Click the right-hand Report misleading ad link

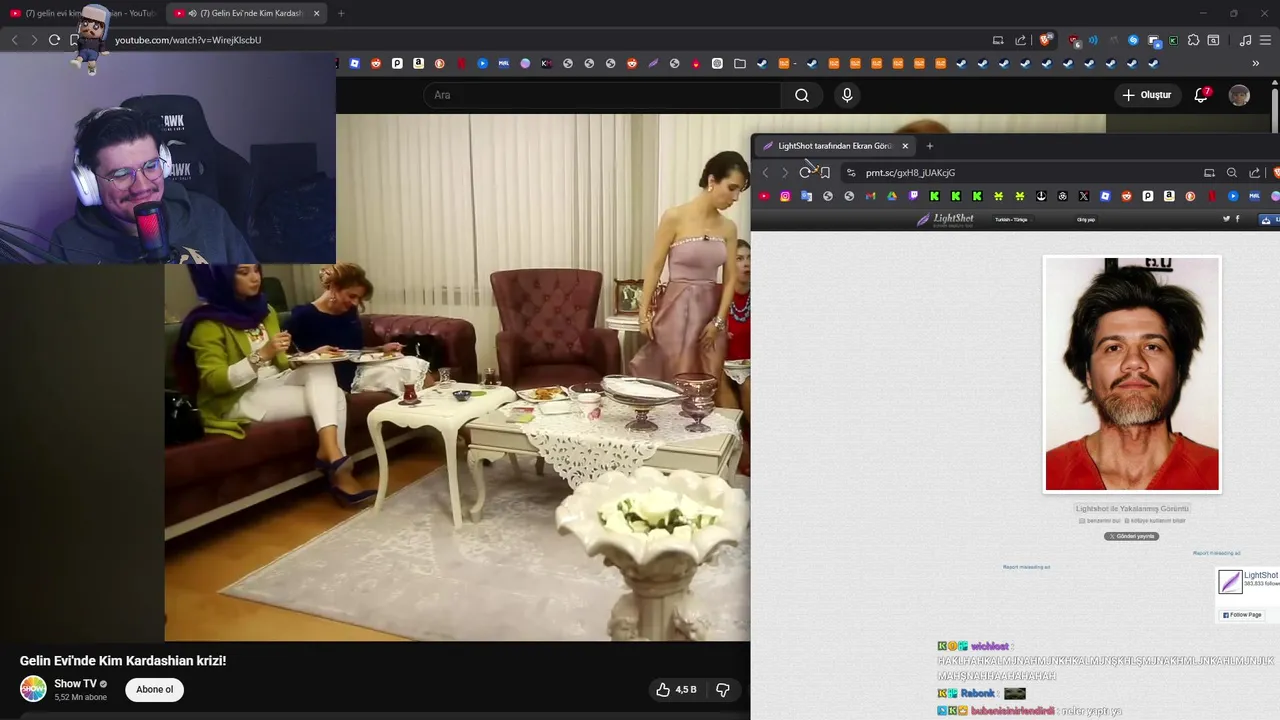click(1216, 553)
